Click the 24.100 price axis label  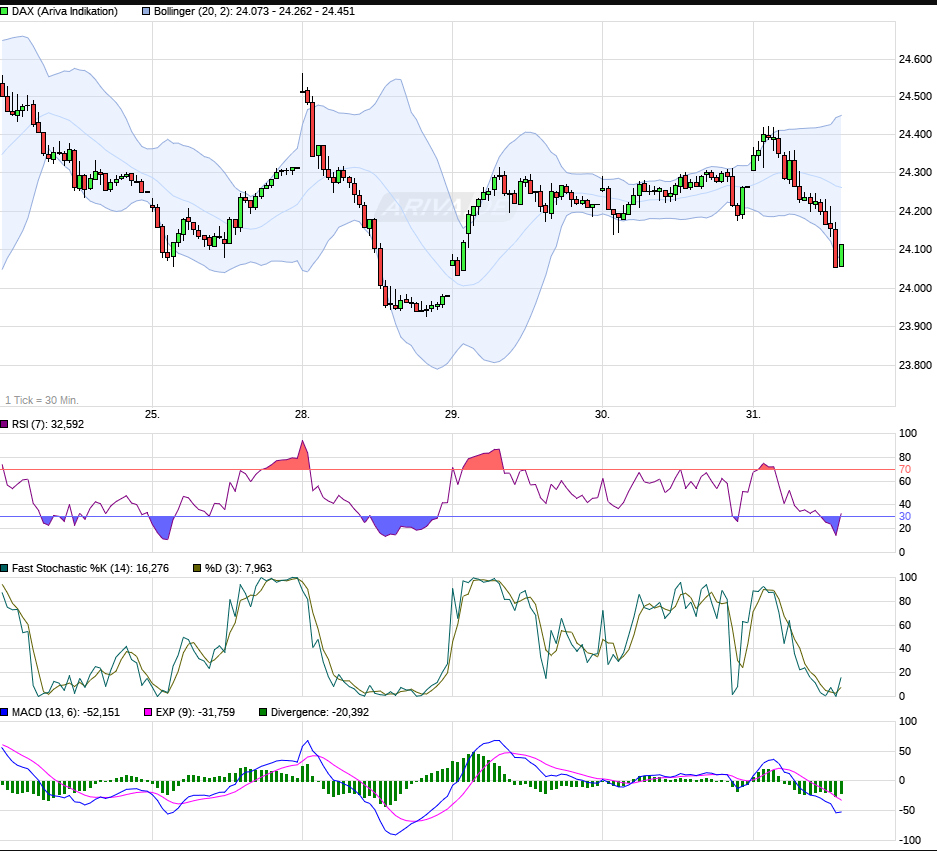coord(915,249)
